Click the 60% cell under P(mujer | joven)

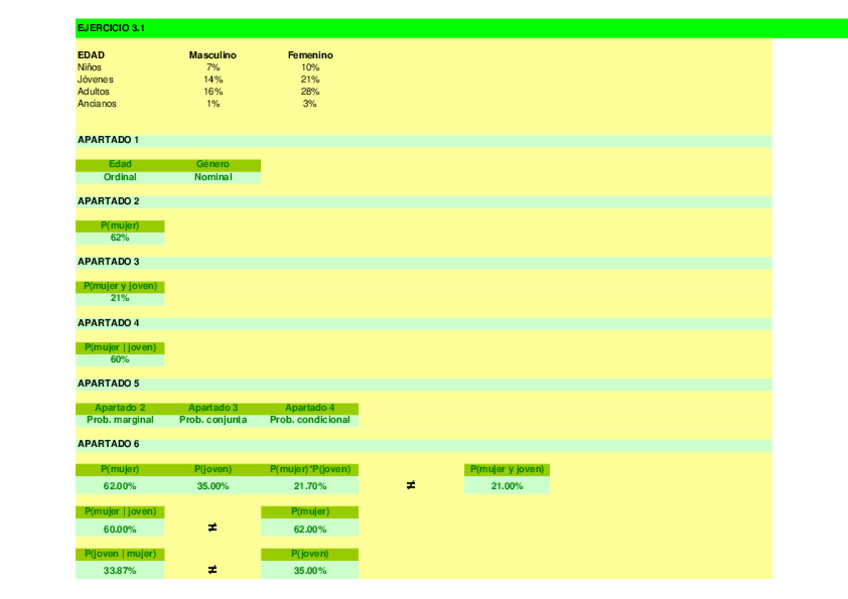click(120, 360)
